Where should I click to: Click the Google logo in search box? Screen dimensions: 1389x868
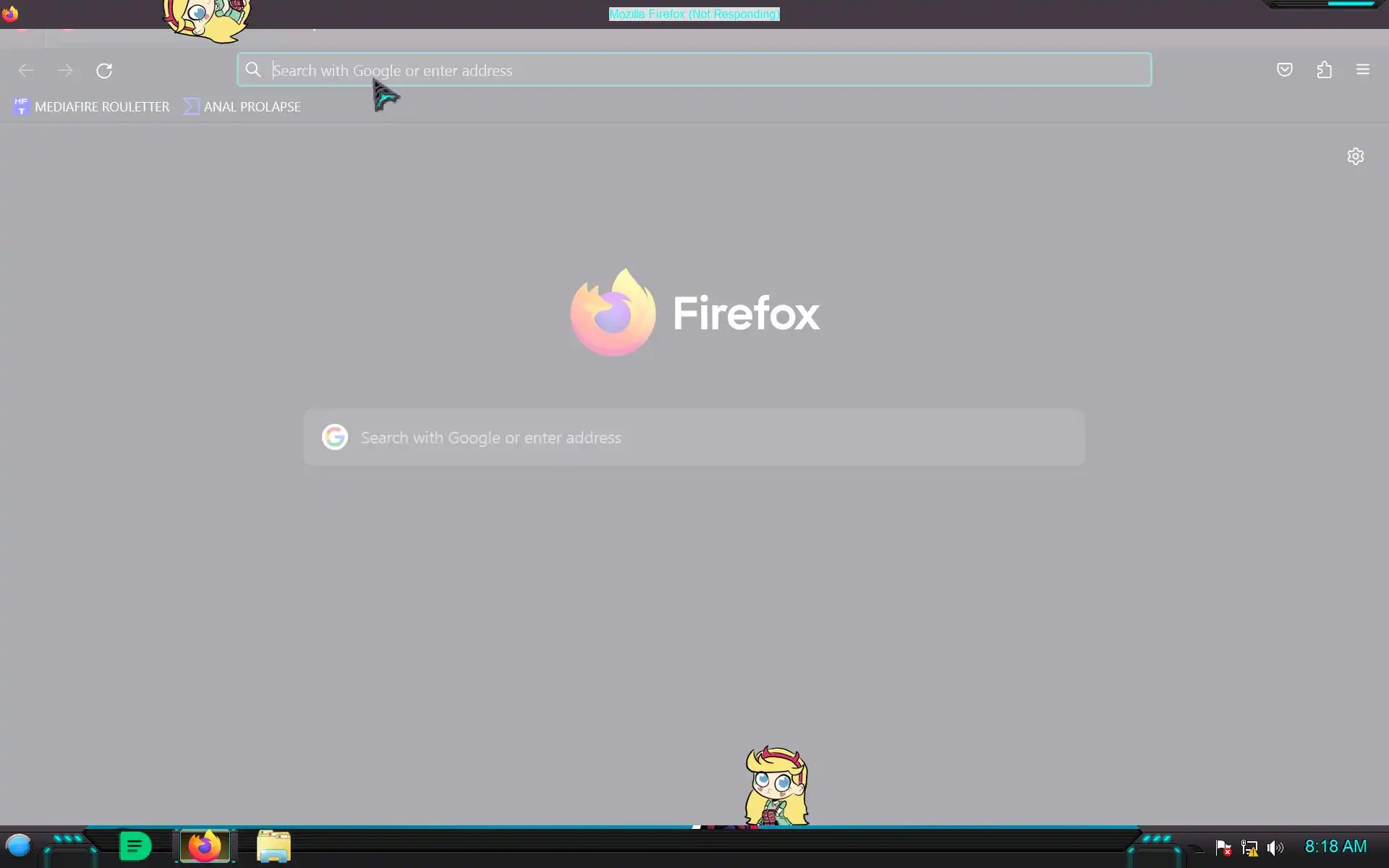(334, 437)
